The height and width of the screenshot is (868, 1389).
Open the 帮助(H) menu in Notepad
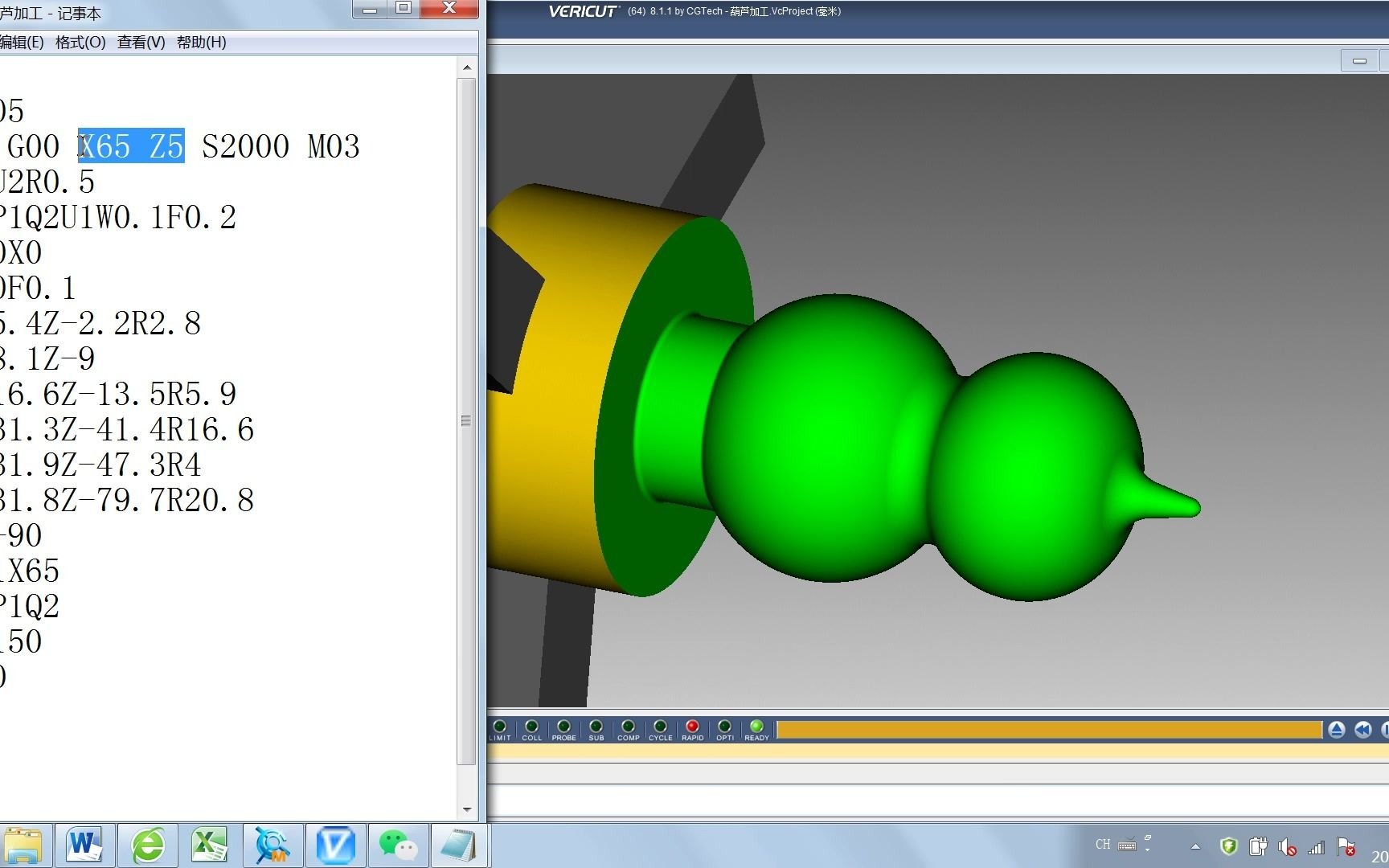(202, 43)
